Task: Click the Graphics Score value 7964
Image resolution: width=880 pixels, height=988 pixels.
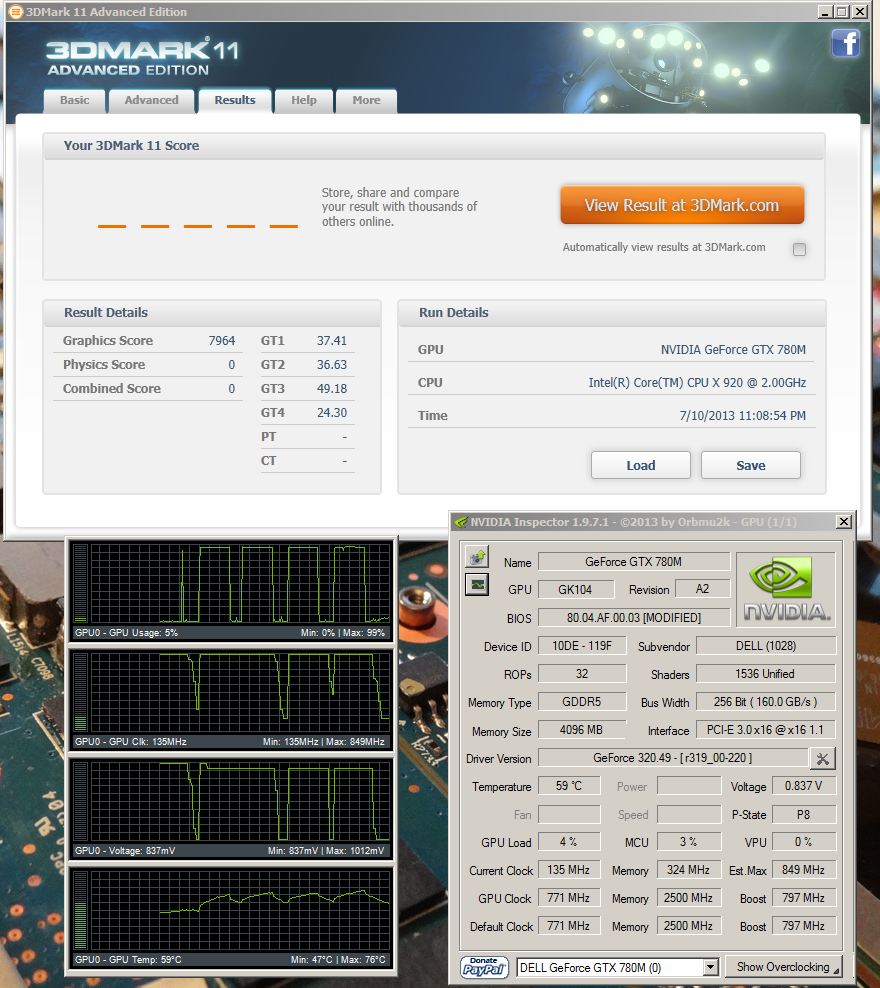Action: pyautogui.click(x=222, y=341)
